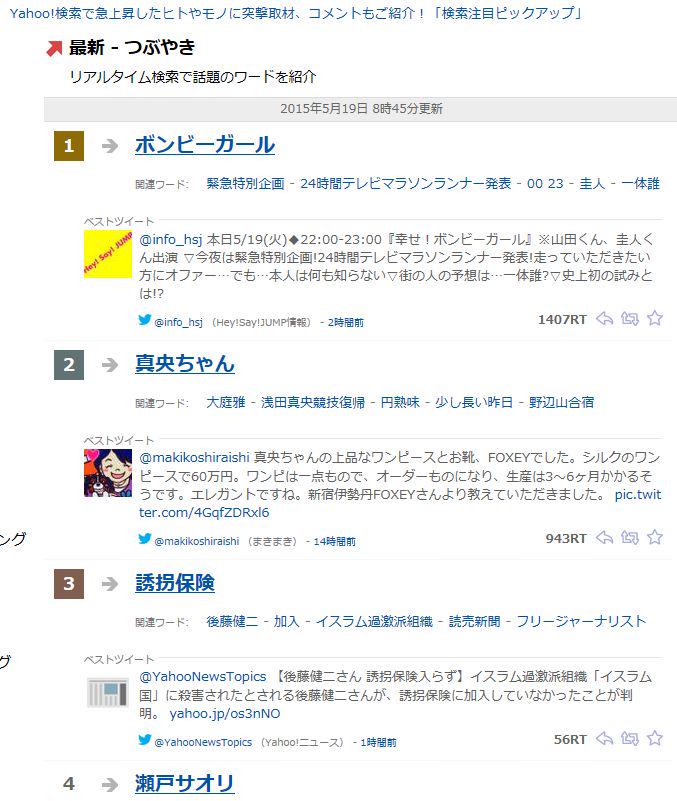677x801 pixels.
Task: Retweet the 56RT YahooNewsTopics tweet
Action: click(629, 738)
